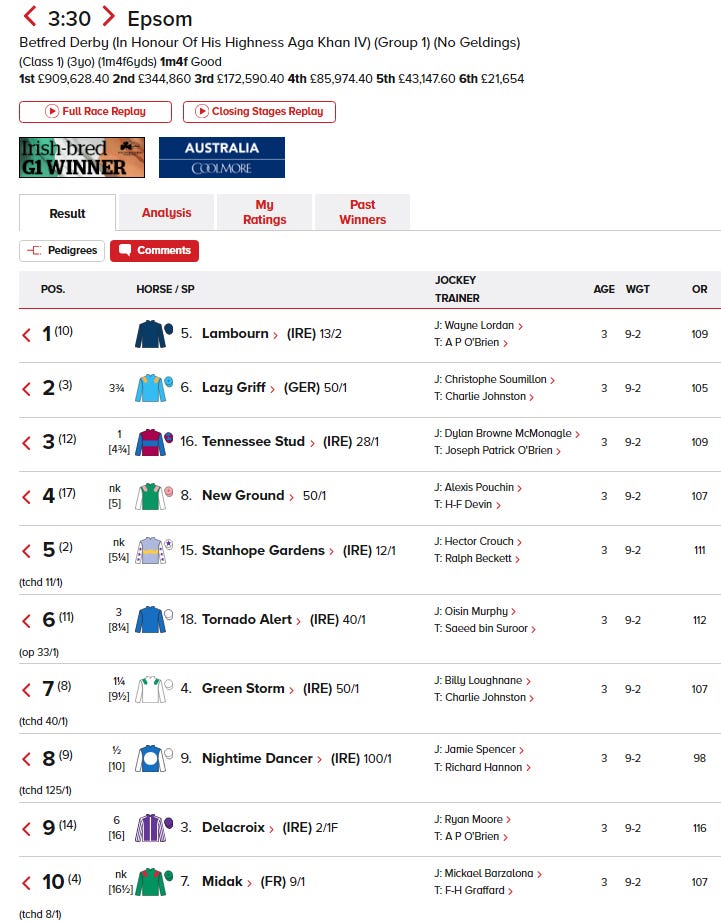
Task: Click Nightime Dancer's blue disc silks icon
Action: tap(154, 758)
